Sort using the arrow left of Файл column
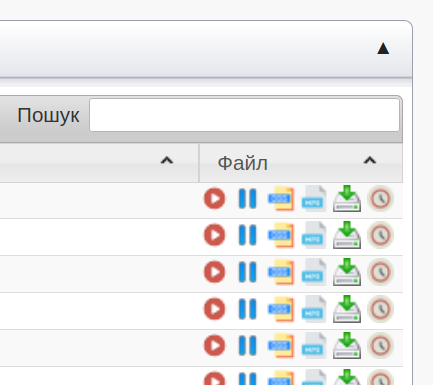 pyautogui.click(x=167, y=161)
